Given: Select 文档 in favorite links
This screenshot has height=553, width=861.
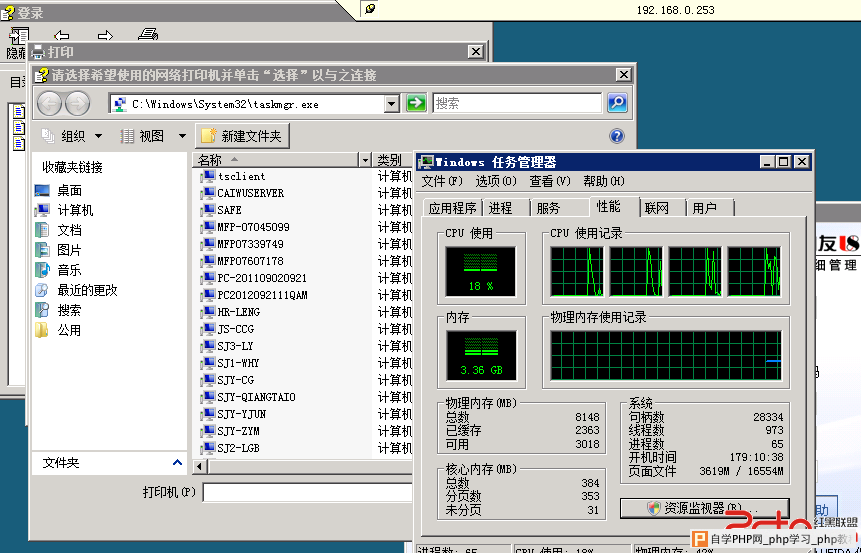Looking at the screenshot, I should tap(58, 230).
